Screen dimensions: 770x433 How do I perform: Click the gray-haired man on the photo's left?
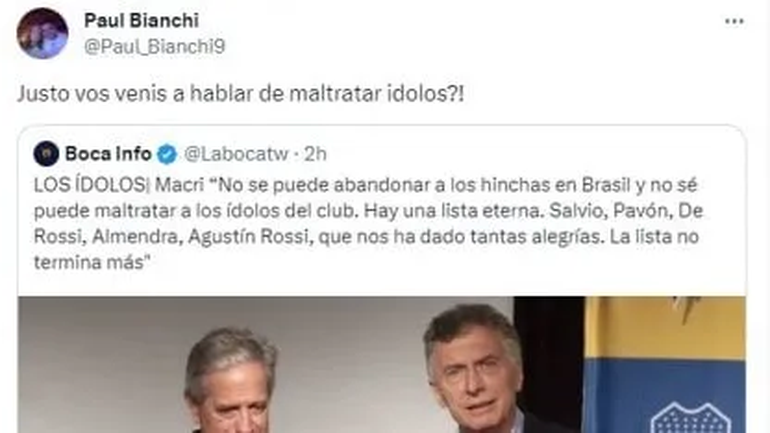(230, 380)
